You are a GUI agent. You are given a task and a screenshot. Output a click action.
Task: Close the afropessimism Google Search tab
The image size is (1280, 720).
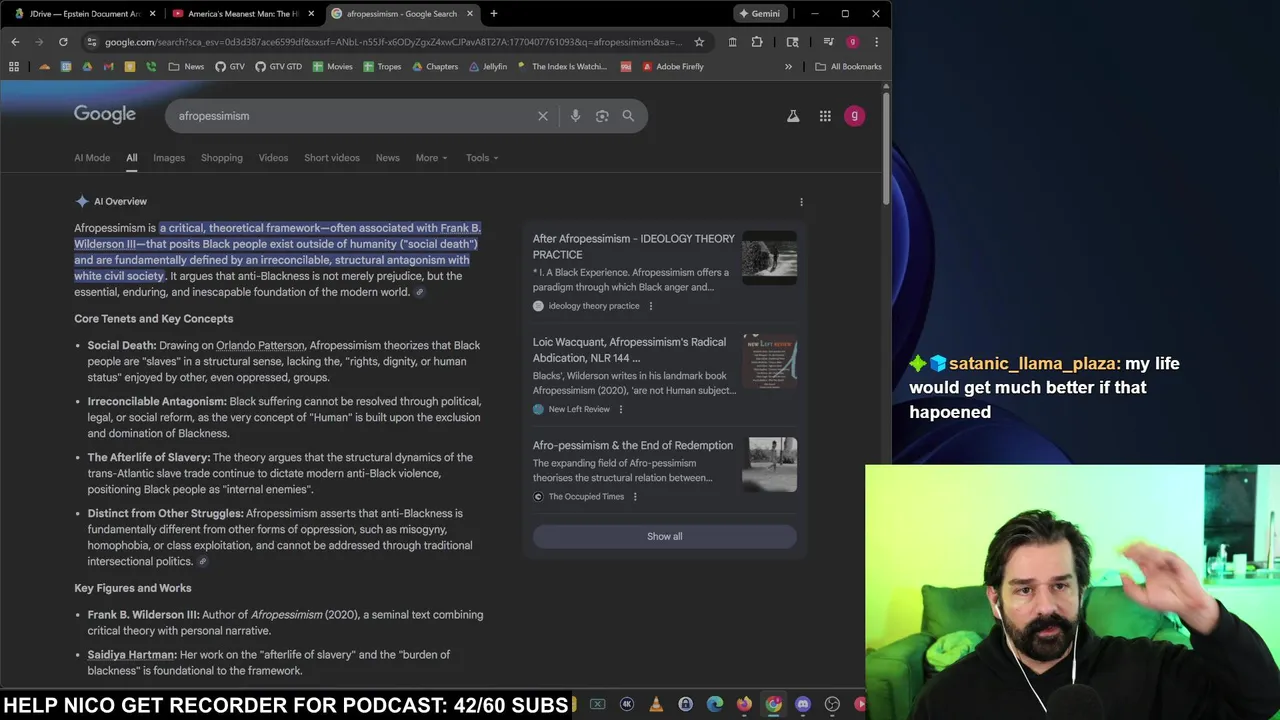(470, 13)
